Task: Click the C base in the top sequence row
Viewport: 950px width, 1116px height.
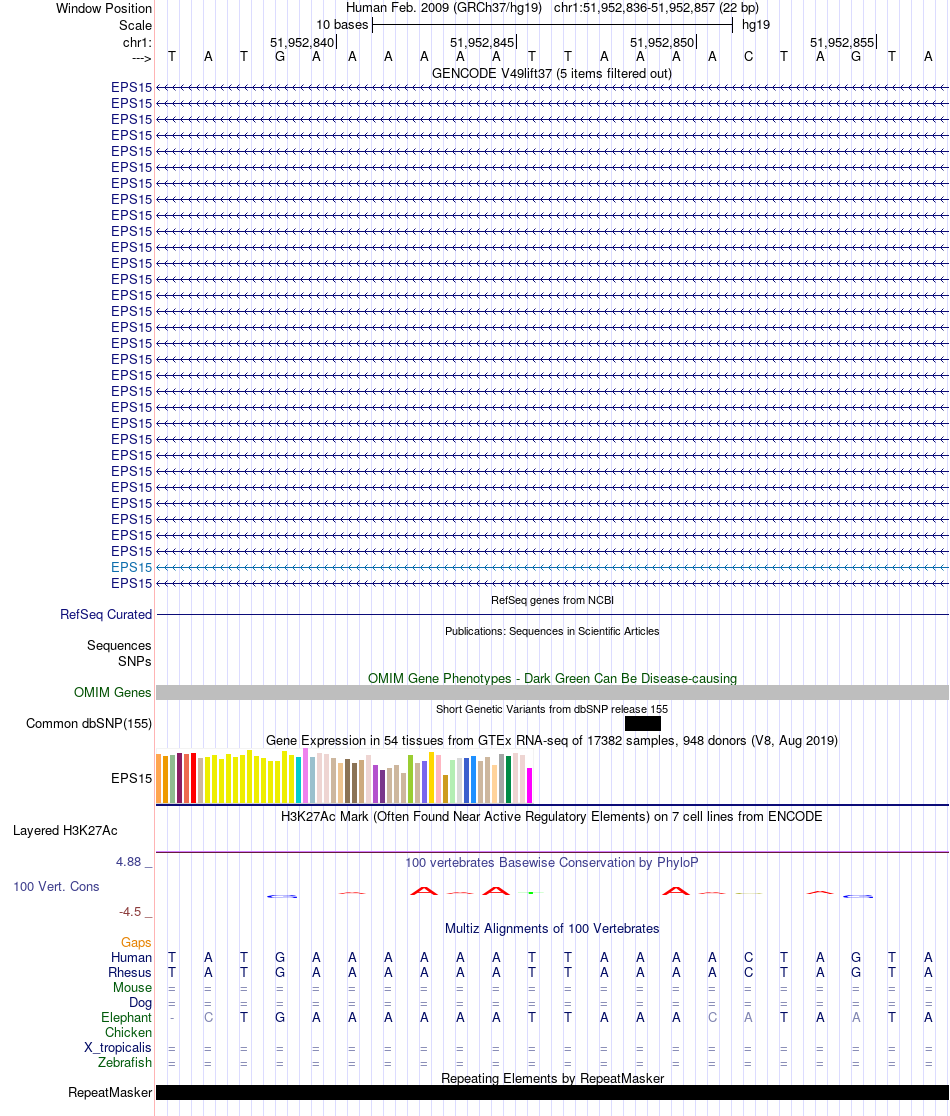Action: click(749, 57)
